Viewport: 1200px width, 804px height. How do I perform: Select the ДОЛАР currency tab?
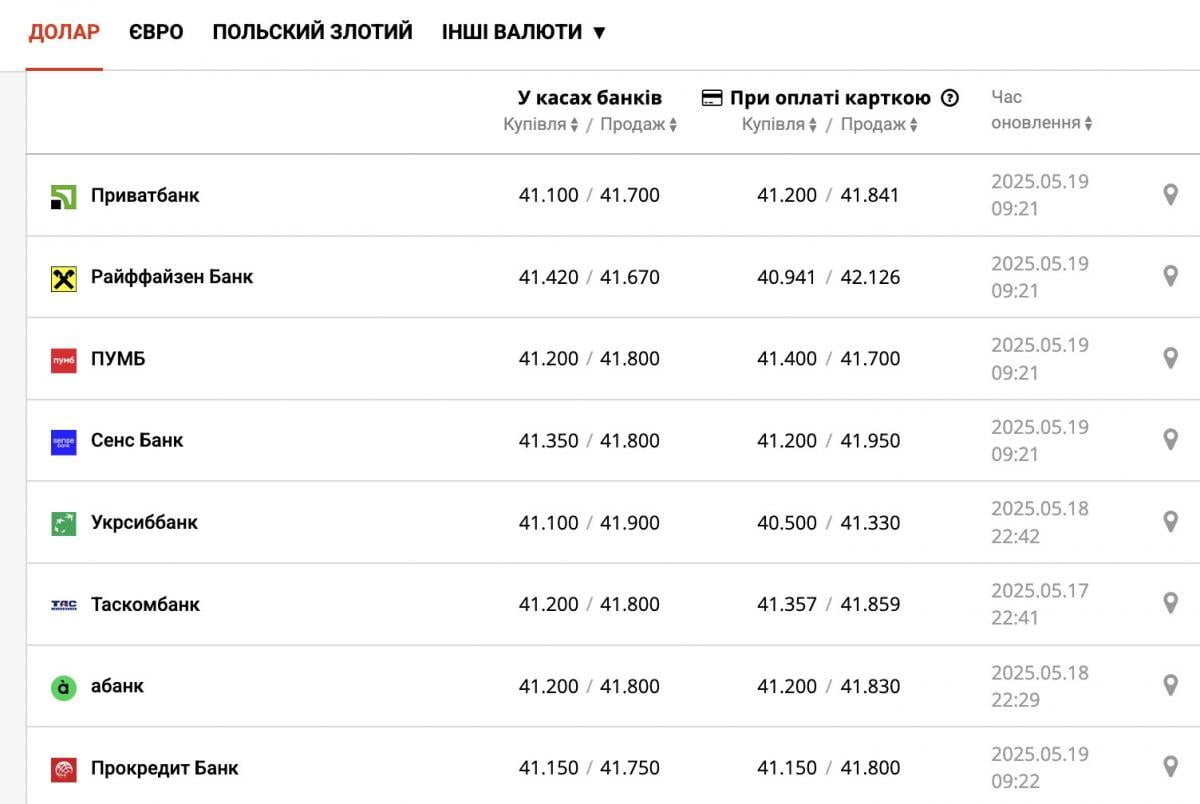coord(64,32)
